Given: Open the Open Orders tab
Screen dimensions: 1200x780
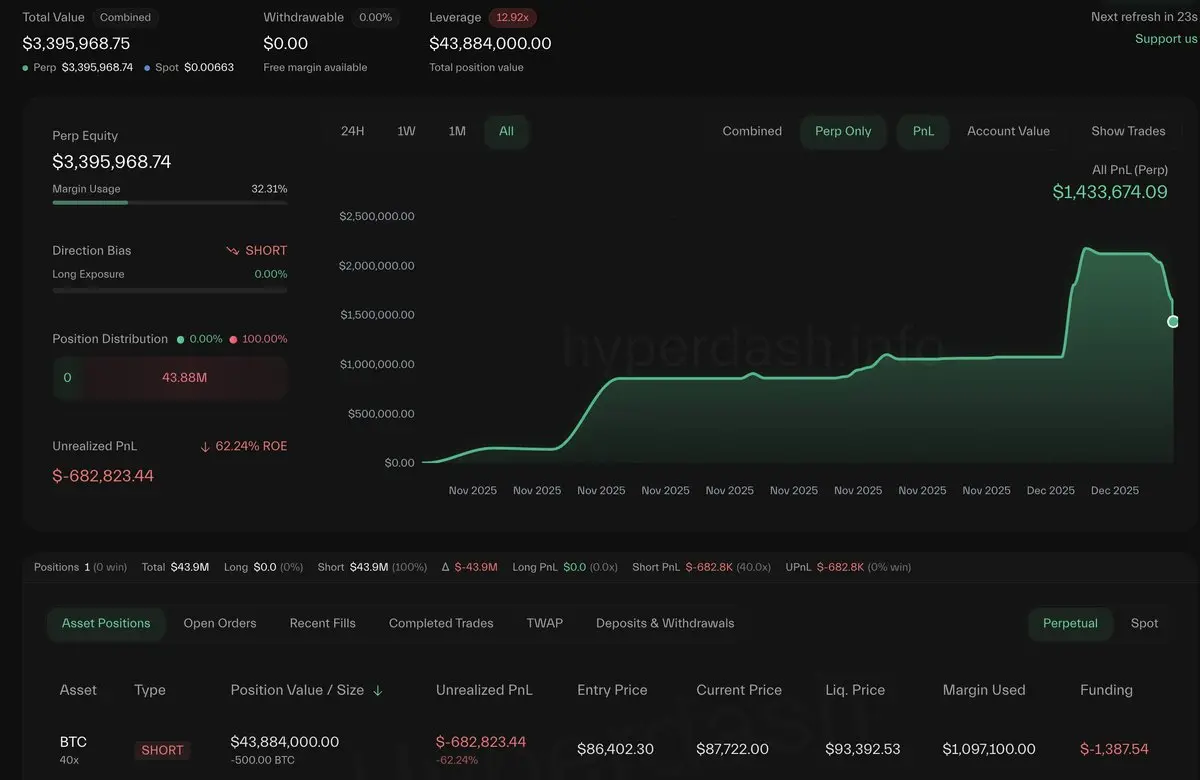Looking at the screenshot, I should [x=220, y=623].
